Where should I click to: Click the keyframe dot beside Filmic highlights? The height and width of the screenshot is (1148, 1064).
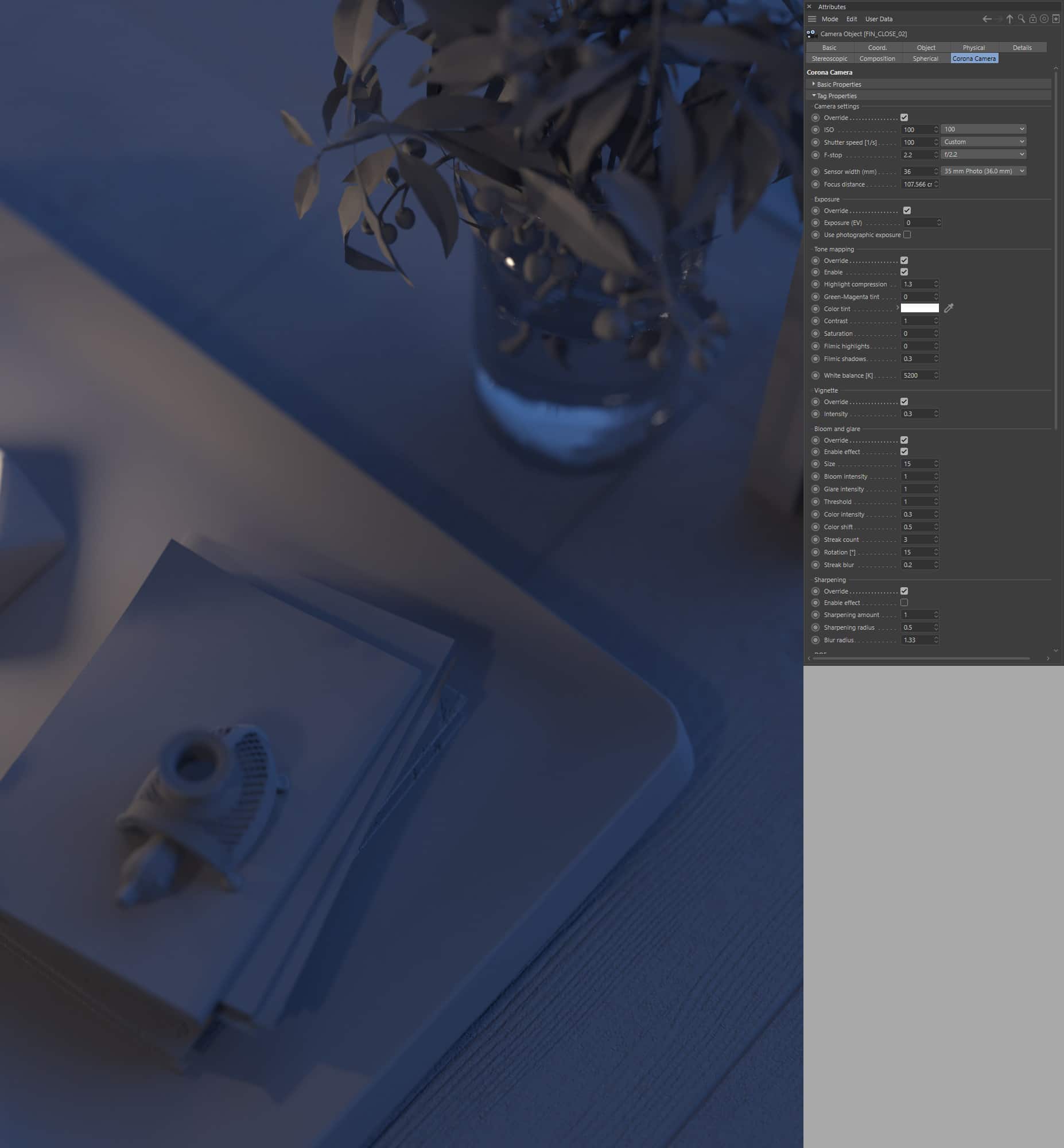click(816, 347)
